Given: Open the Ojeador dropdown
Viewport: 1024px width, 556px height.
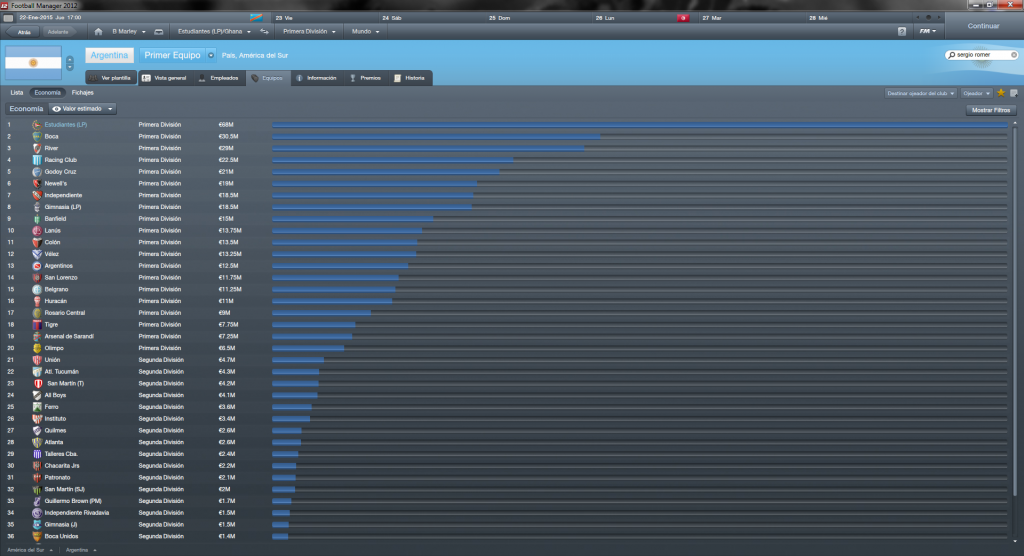Looking at the screenshot, I should 976,93.
